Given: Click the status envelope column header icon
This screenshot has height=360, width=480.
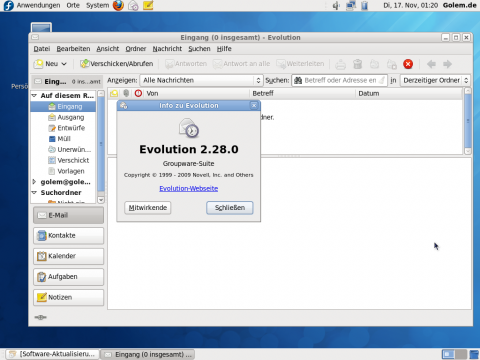Looking at the screenshot, I should pos(114,93).
